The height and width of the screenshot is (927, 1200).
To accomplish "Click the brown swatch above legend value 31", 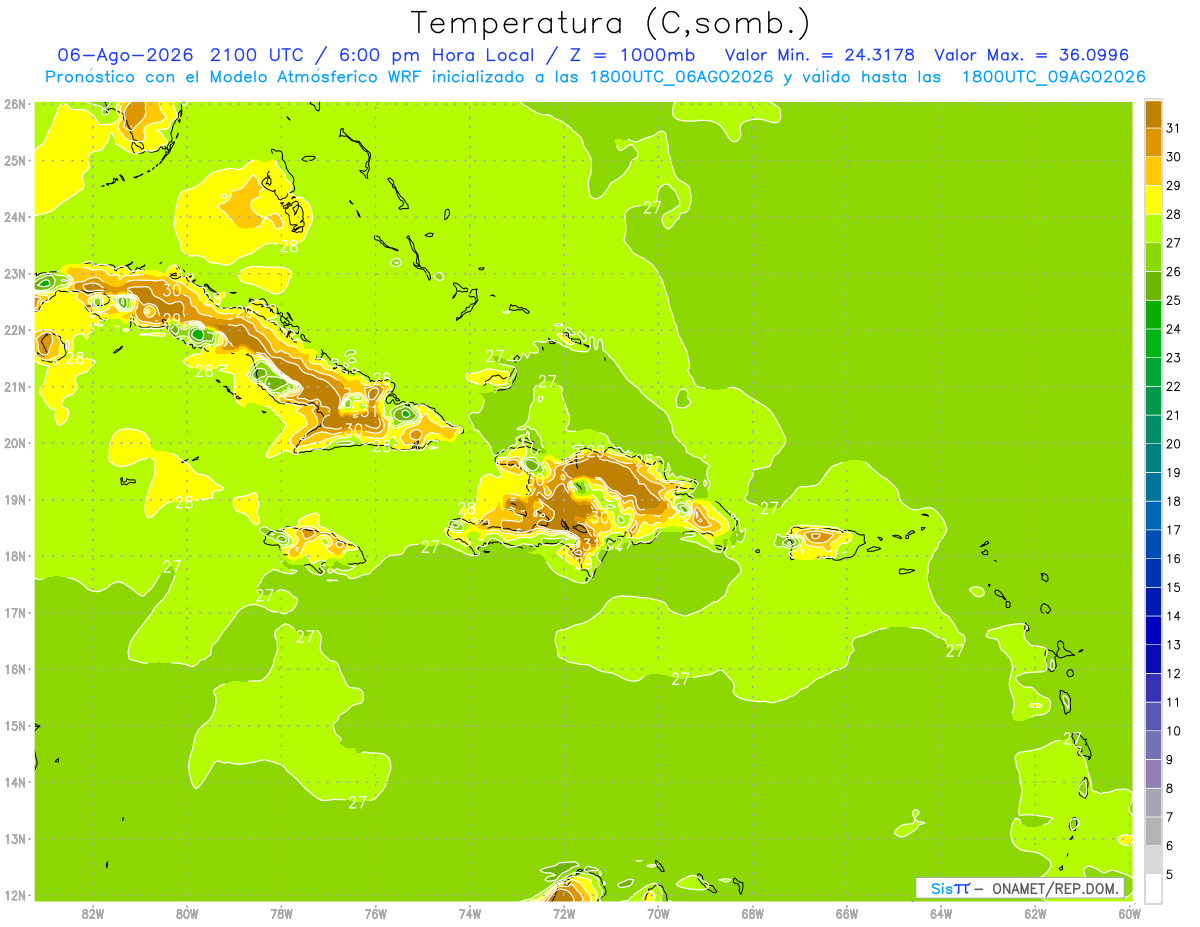I will [x=1153, y=114].
